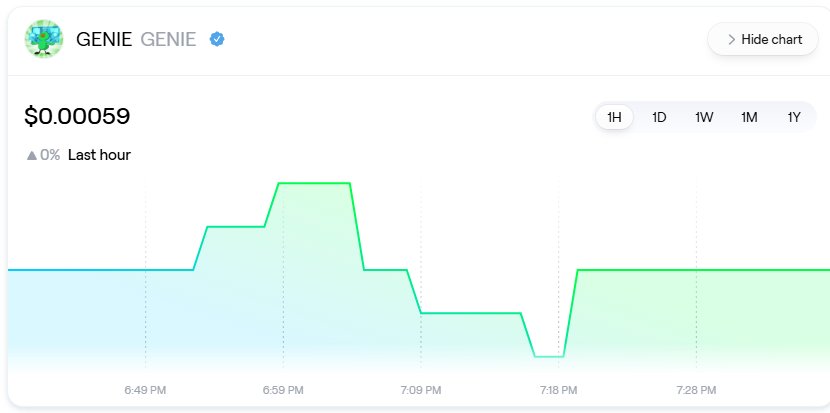Click the 0% Last hour change label
The width and height of the screenshot is (830, 413).
[x=85, y=155]
